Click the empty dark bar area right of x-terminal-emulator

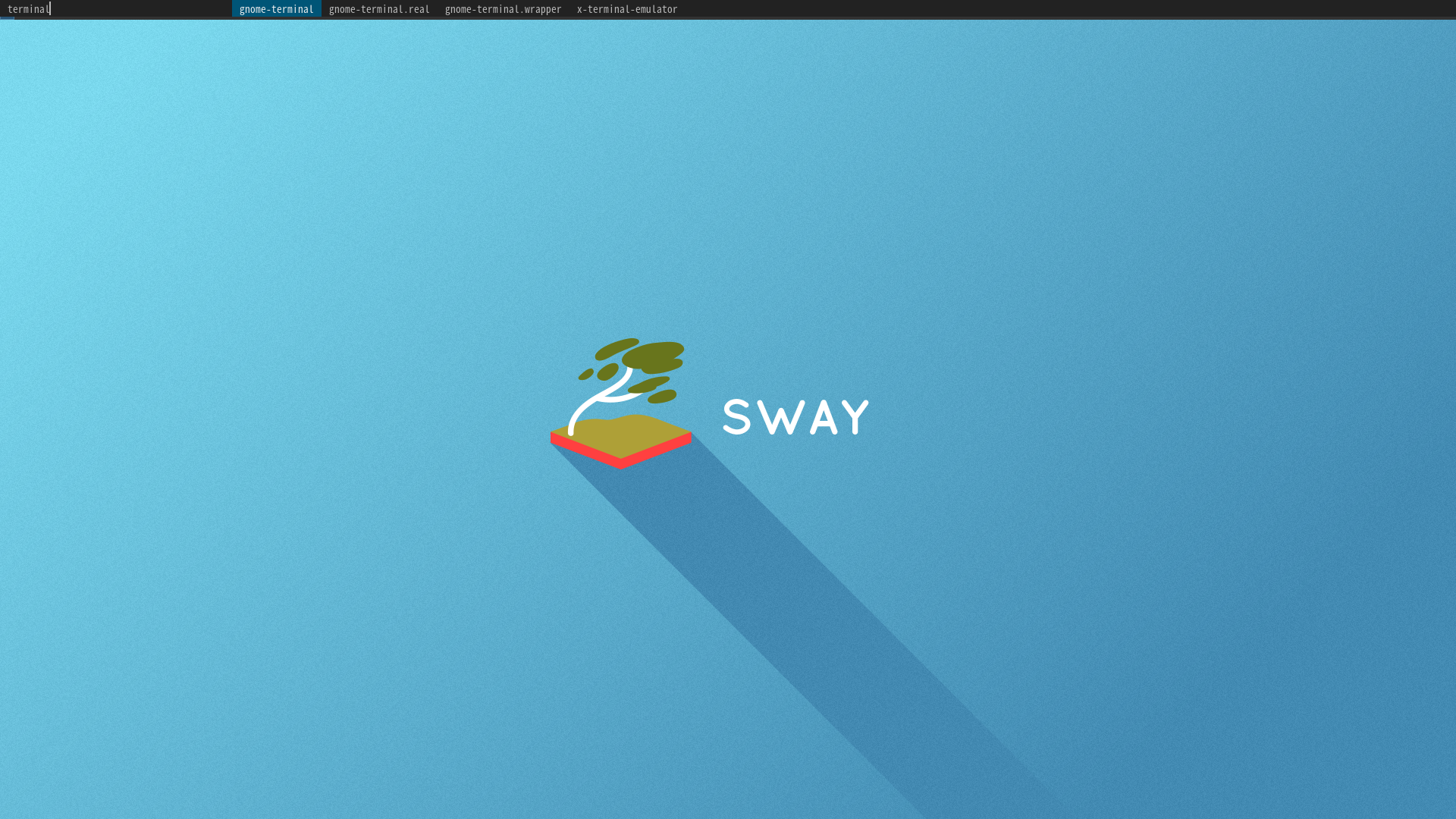tap(1062, 9)
